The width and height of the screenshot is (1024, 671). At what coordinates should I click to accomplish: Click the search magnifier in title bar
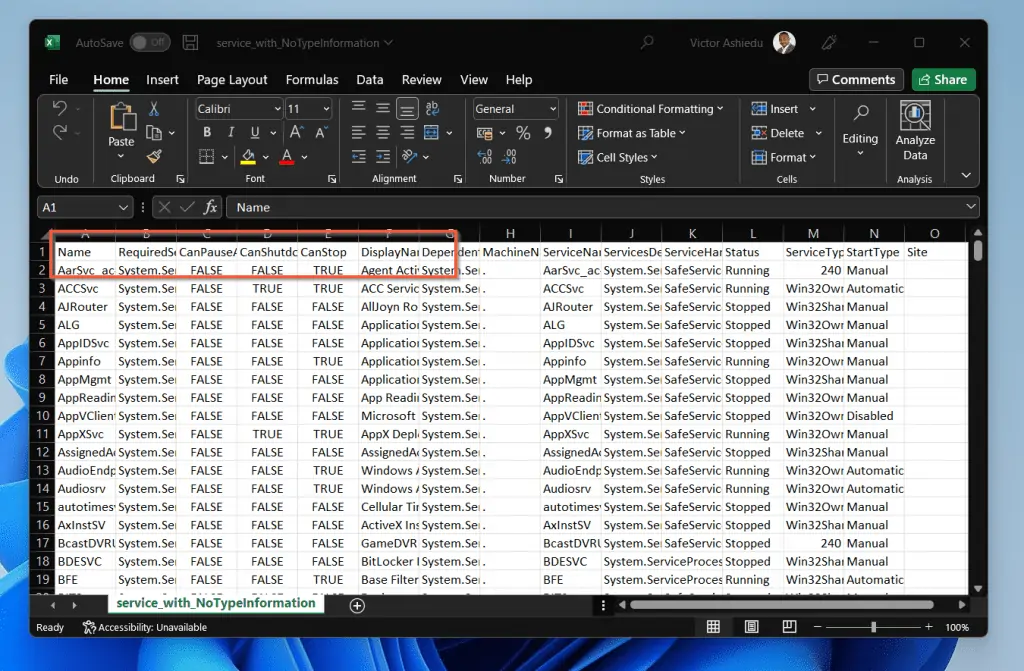[x=647, y=42]
